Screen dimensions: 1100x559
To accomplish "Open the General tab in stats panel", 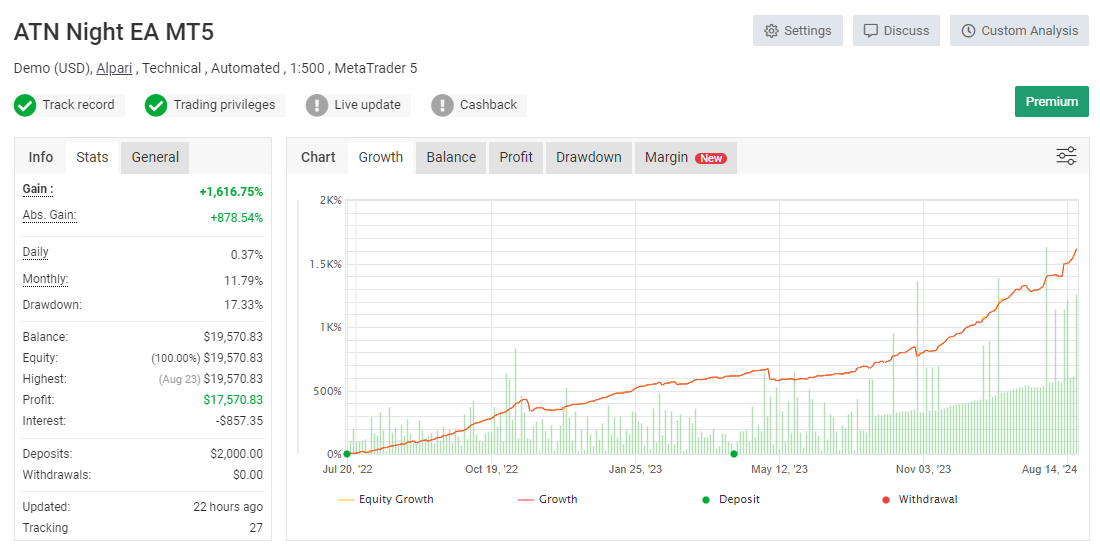I will (155, 157).
